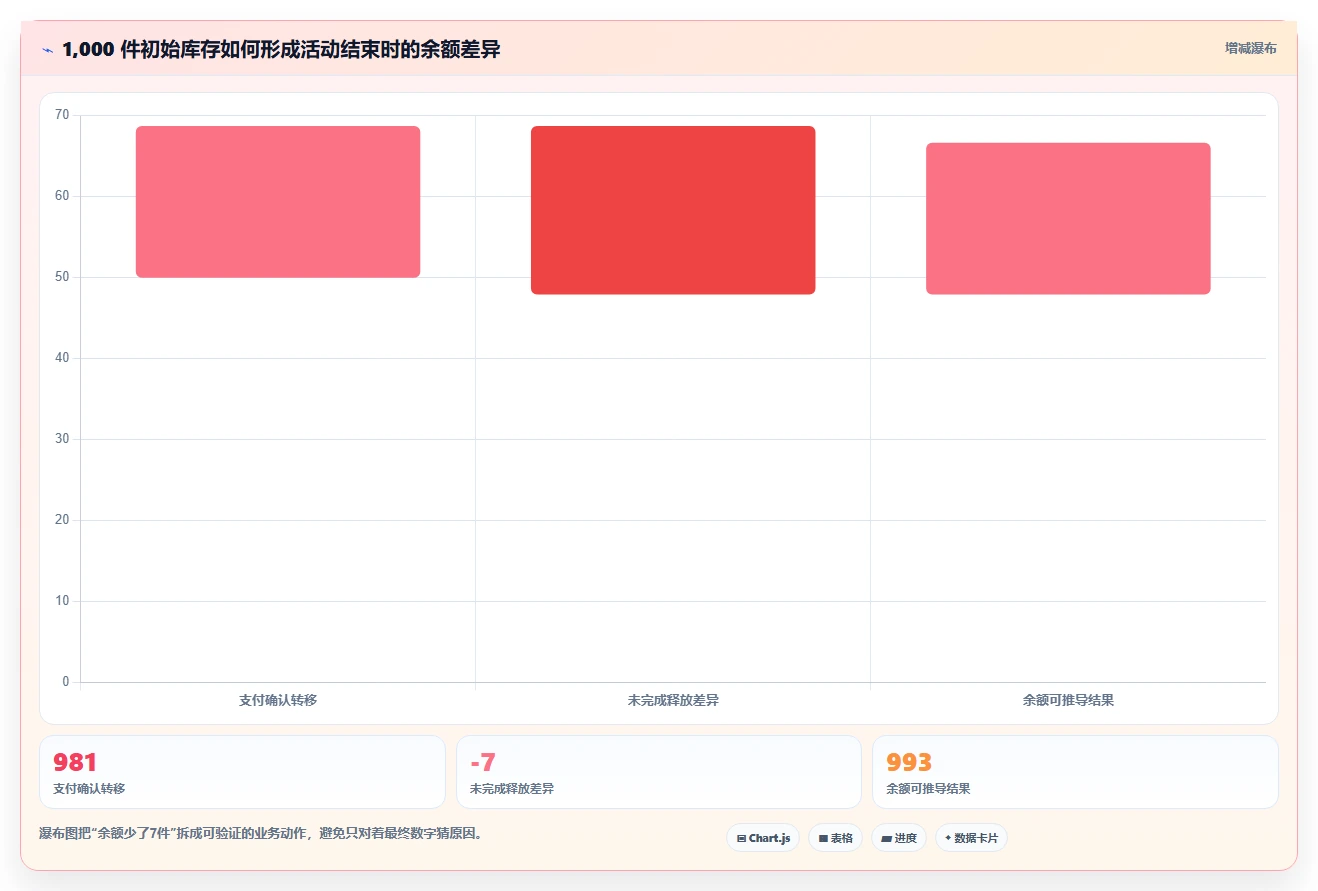Screen dimensions: 1318x891
Task: Click the y-axis value 70
Action: tap(62, 115)
